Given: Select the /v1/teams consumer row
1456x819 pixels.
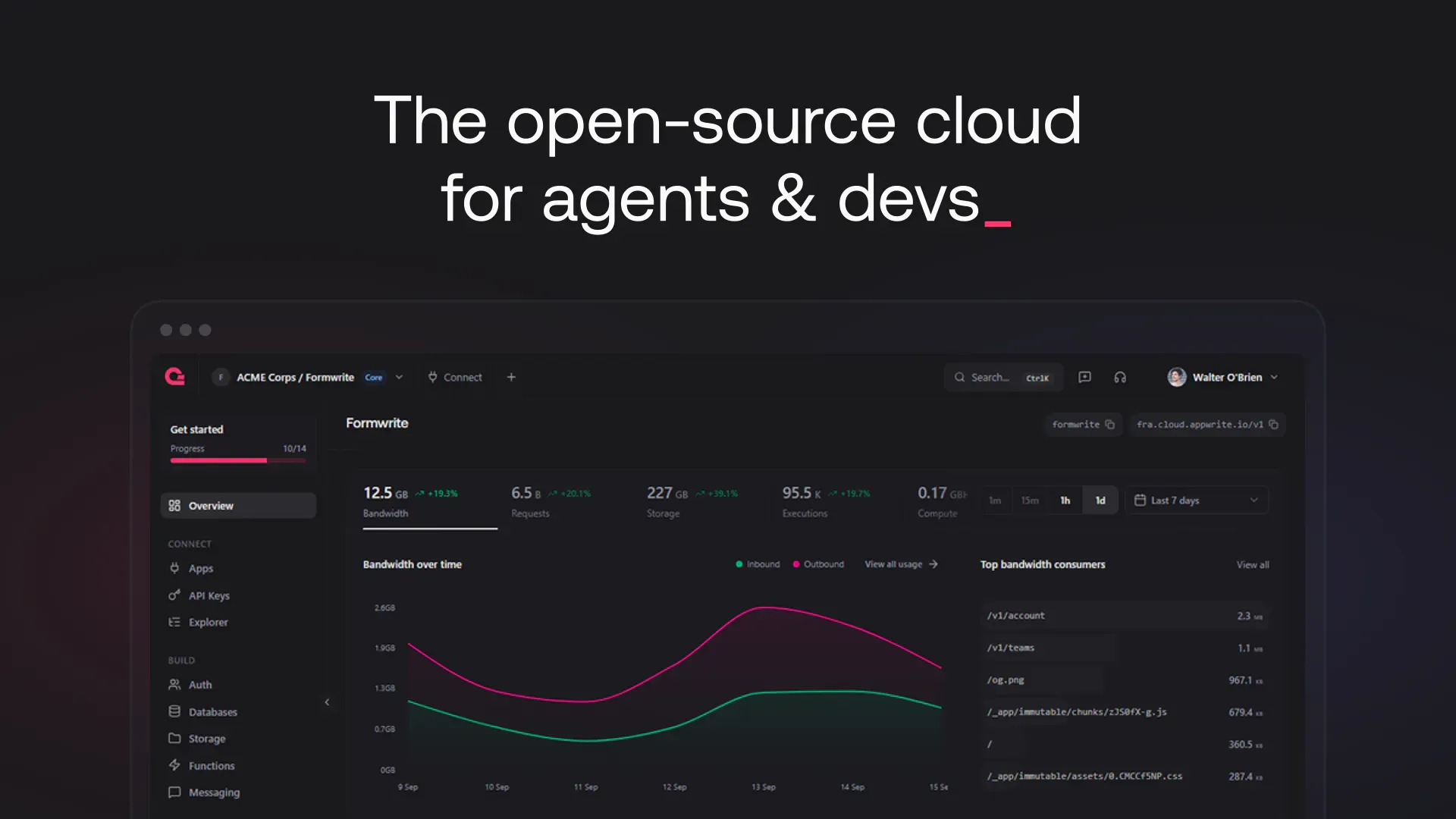Looking at the screenshot, I should 1125,648.
